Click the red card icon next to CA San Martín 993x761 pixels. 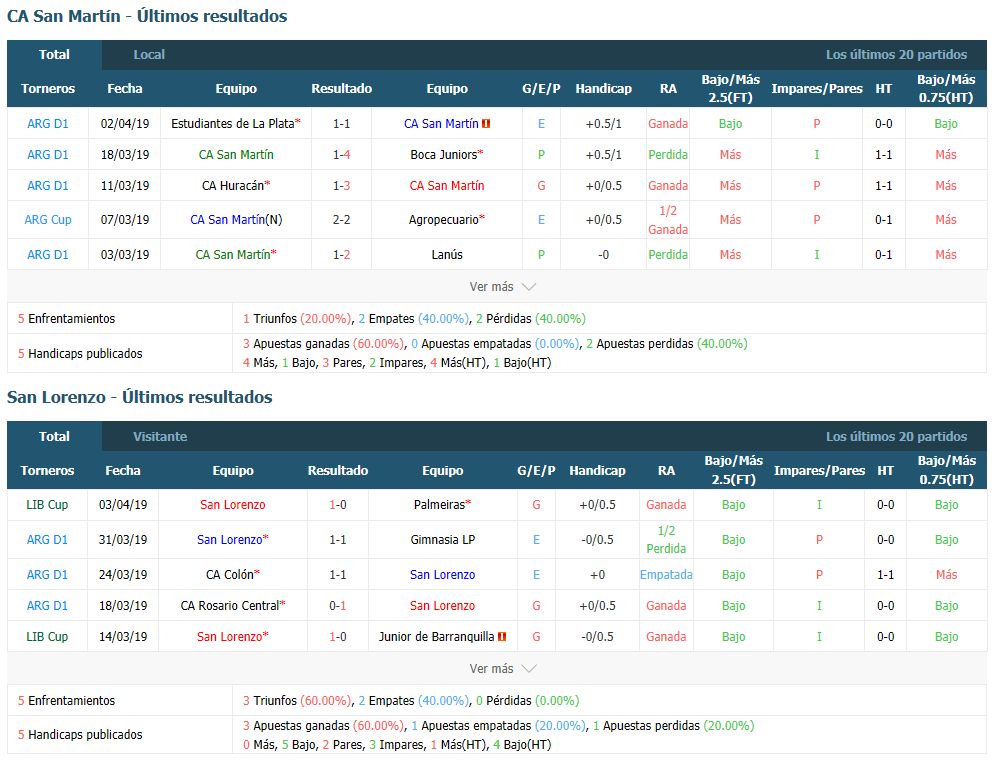(x=486, y=124)
